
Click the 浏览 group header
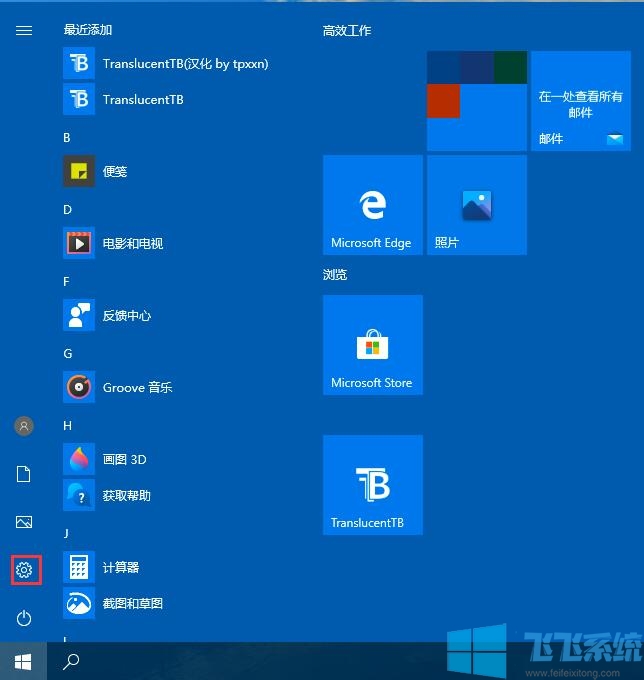[335, 274]
